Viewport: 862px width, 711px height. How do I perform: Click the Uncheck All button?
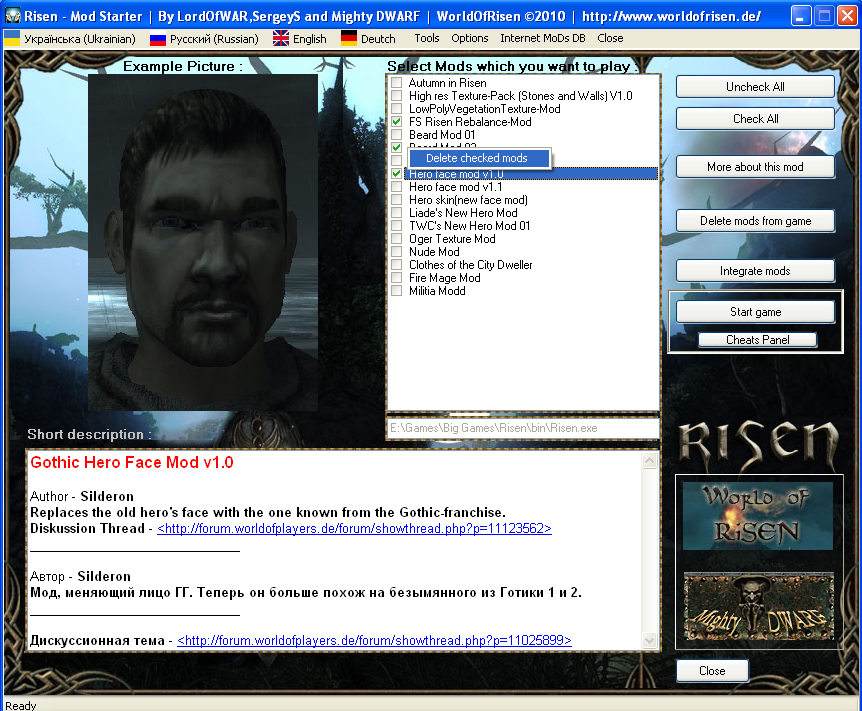point(755,87)
